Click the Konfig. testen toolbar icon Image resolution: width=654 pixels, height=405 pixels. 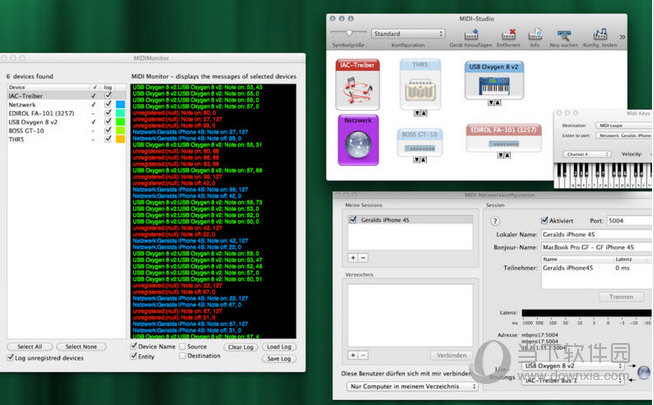600,35
